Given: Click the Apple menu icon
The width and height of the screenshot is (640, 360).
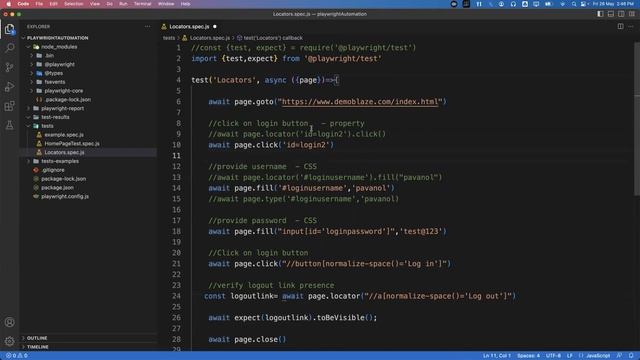Looking at the screenshot, I should tap(8, 4).
